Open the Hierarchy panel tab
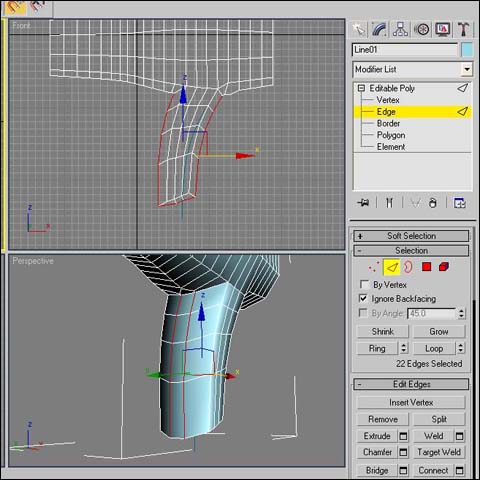This screenshot has height=480, width=480. point(400,30)
